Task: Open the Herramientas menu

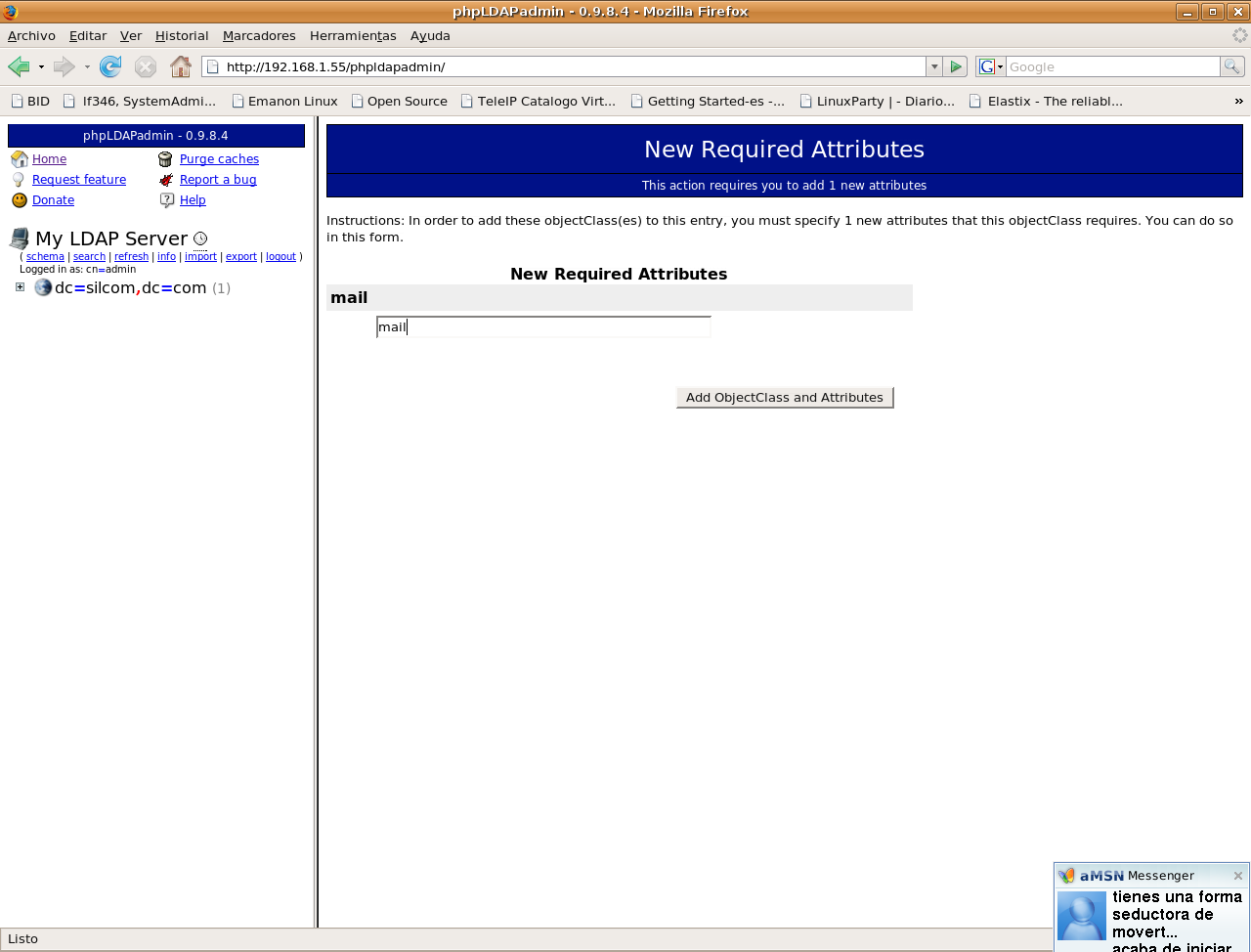Action: (353, 35)
